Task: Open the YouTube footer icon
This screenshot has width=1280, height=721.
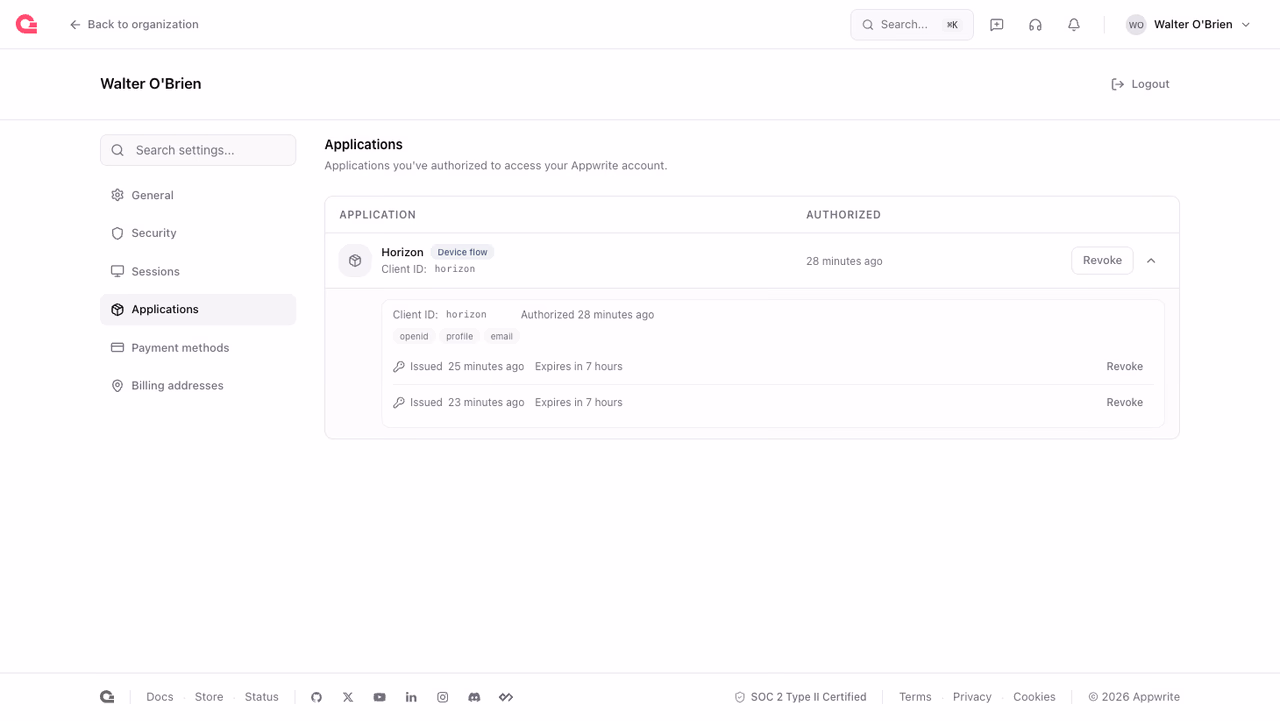Action: pyautogui.click(x=380, y=697)
